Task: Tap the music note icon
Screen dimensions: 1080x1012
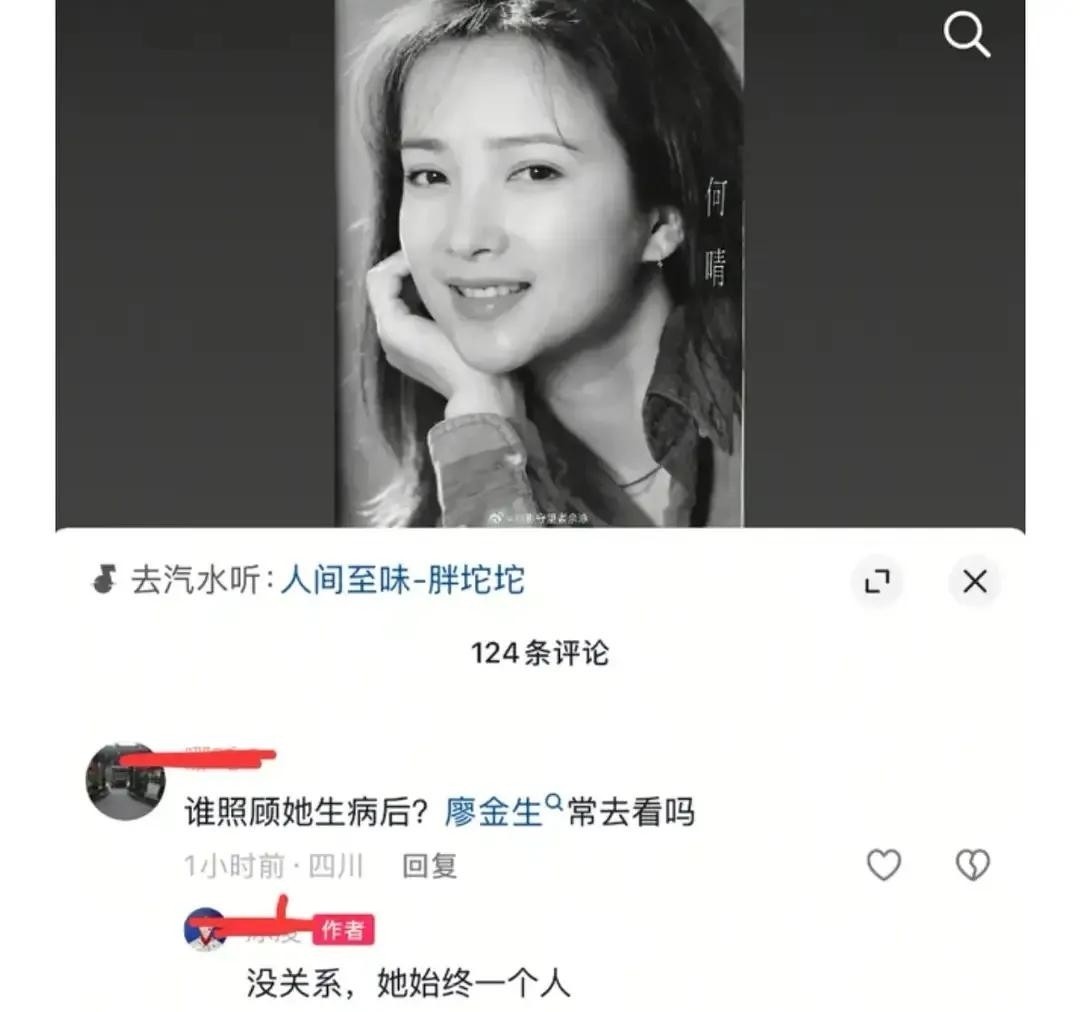Action: point(104,579)
